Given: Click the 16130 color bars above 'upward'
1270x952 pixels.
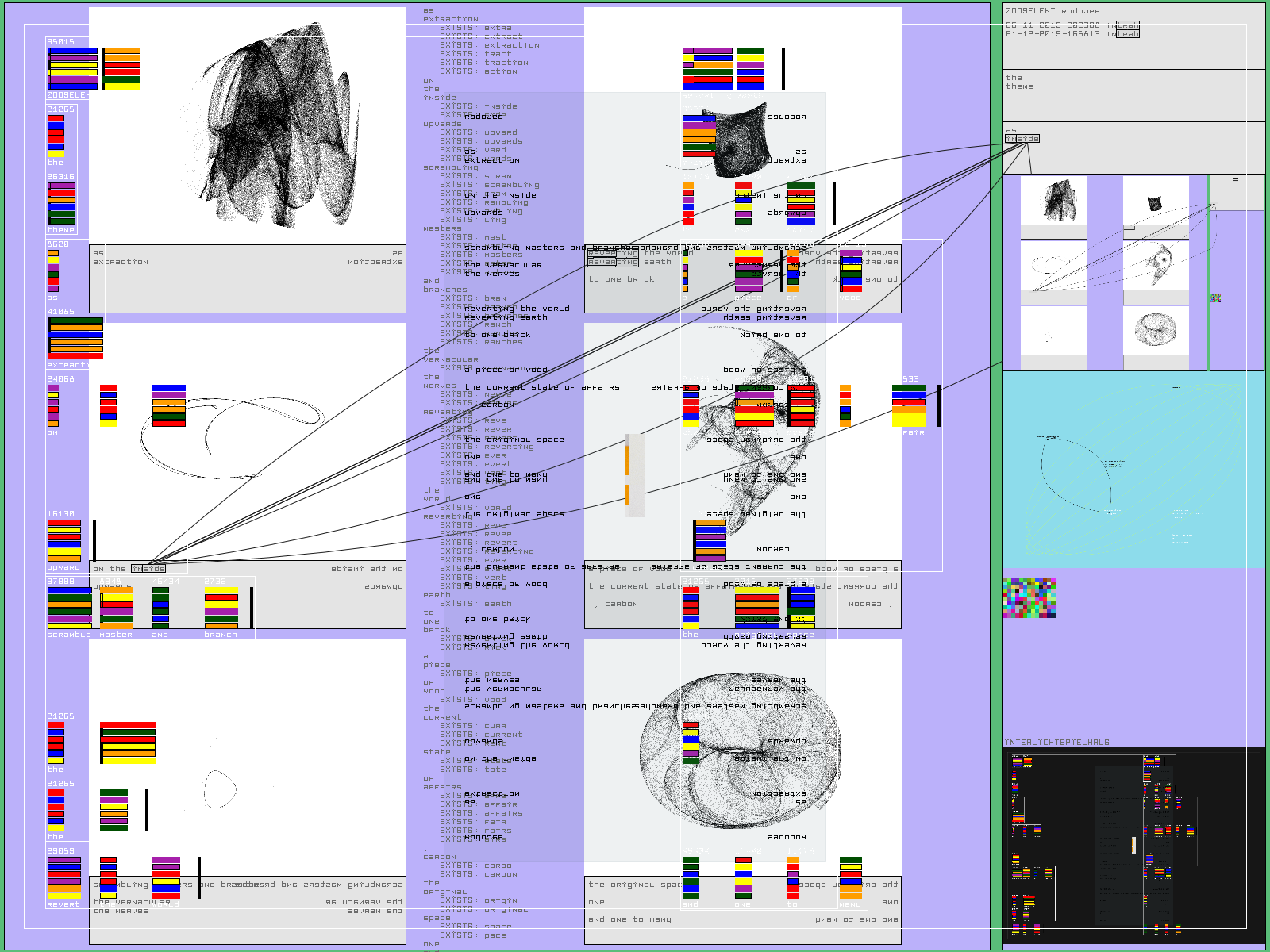Looking at the screenshot, I should tap(63, 541).
